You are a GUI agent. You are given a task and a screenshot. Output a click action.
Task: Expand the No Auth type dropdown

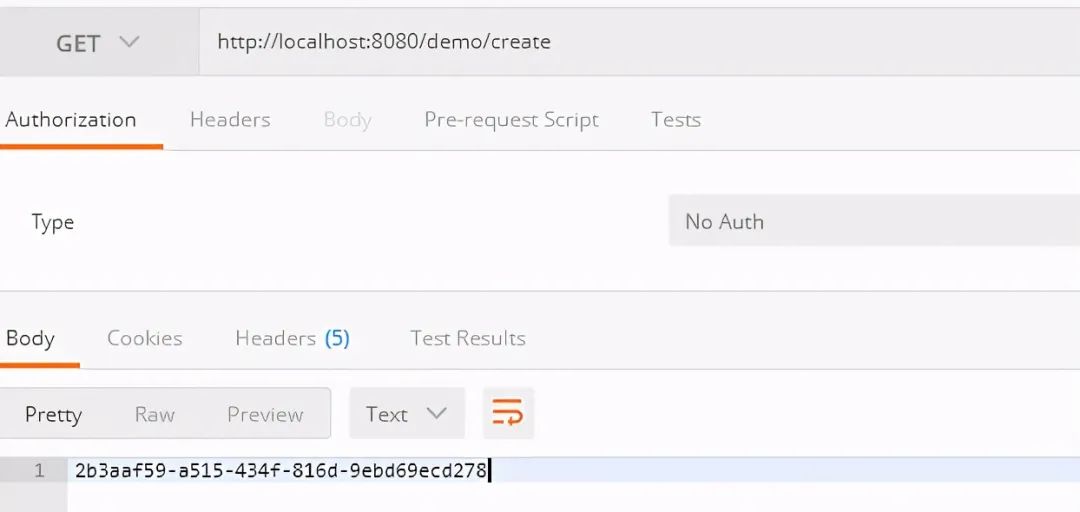[x=872, y=222]
